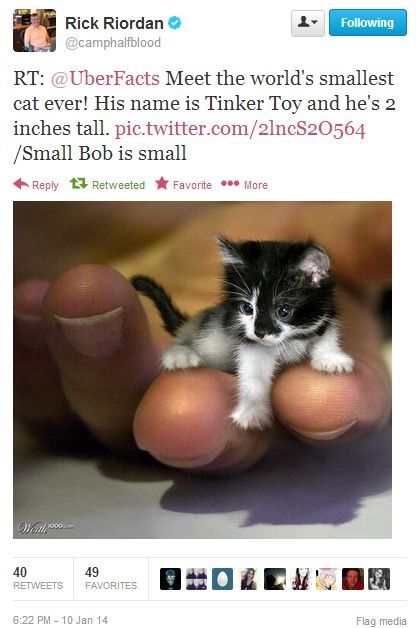Screen dimensions: 416x628
Task: Click the Favorite star icon
Action: point(162,183)
